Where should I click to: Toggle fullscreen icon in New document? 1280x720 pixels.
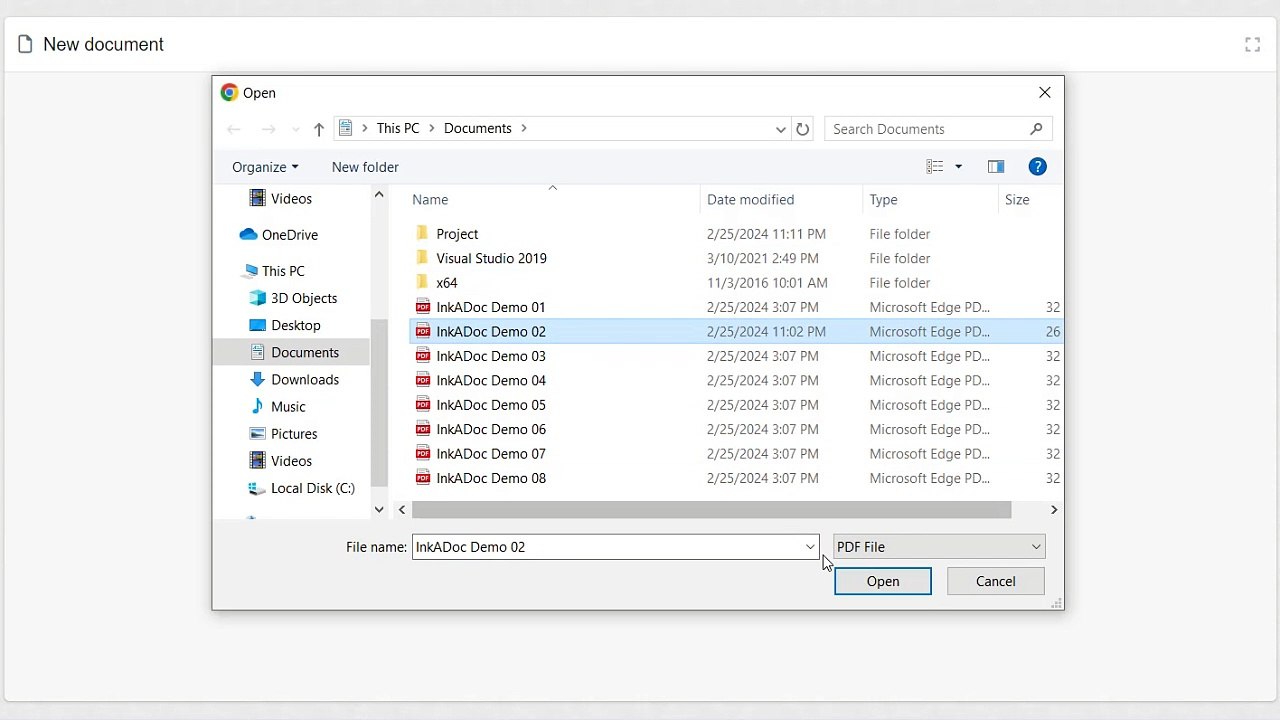coord(1252,44)
